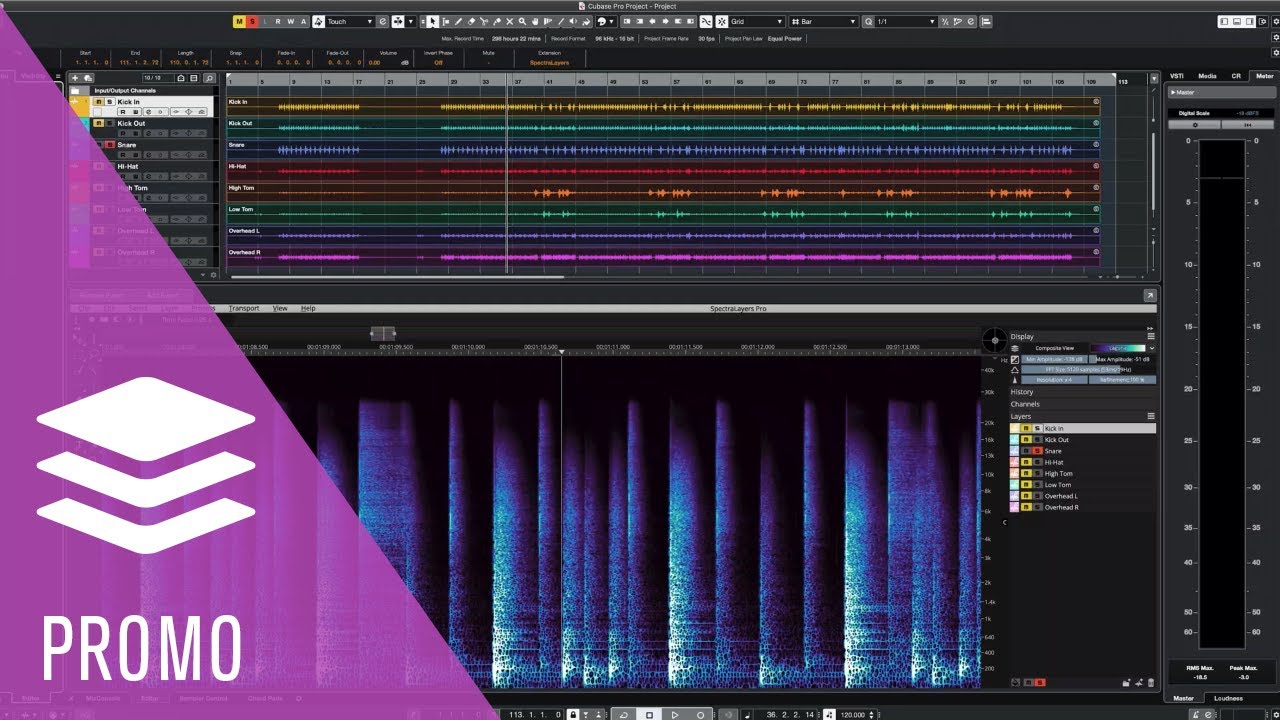Open the 1/1 quantize preset dropdown
Viewport: 1280px width, 720px height.
pyautogui.click(x=906, y=21)
